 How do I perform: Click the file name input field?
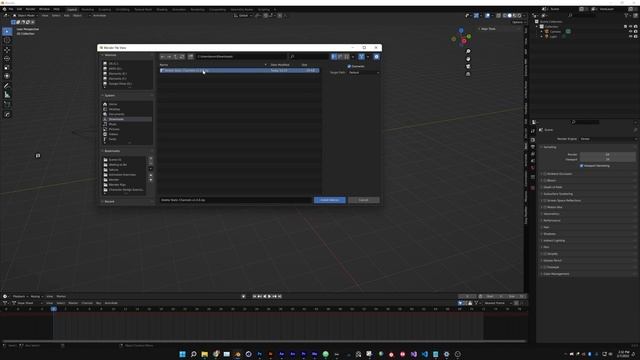point(236,200)
